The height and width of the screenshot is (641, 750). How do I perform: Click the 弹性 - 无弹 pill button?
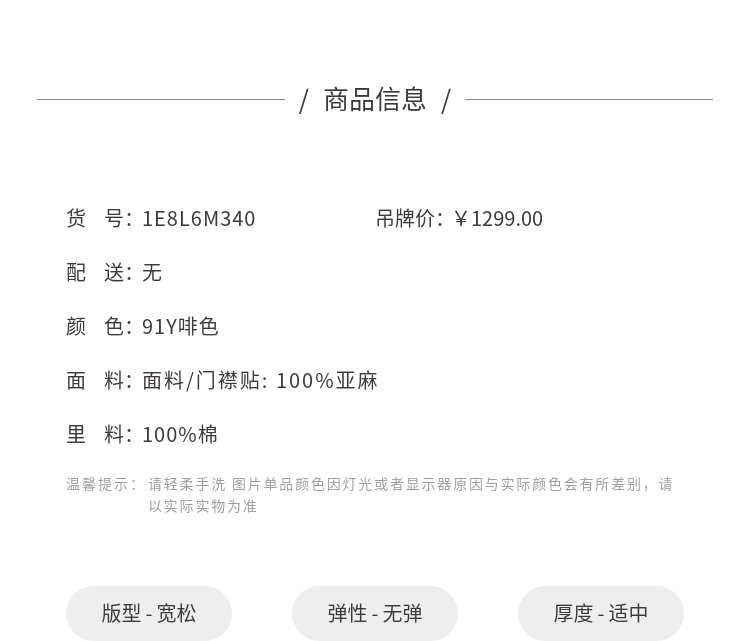(x=375, y=613)
